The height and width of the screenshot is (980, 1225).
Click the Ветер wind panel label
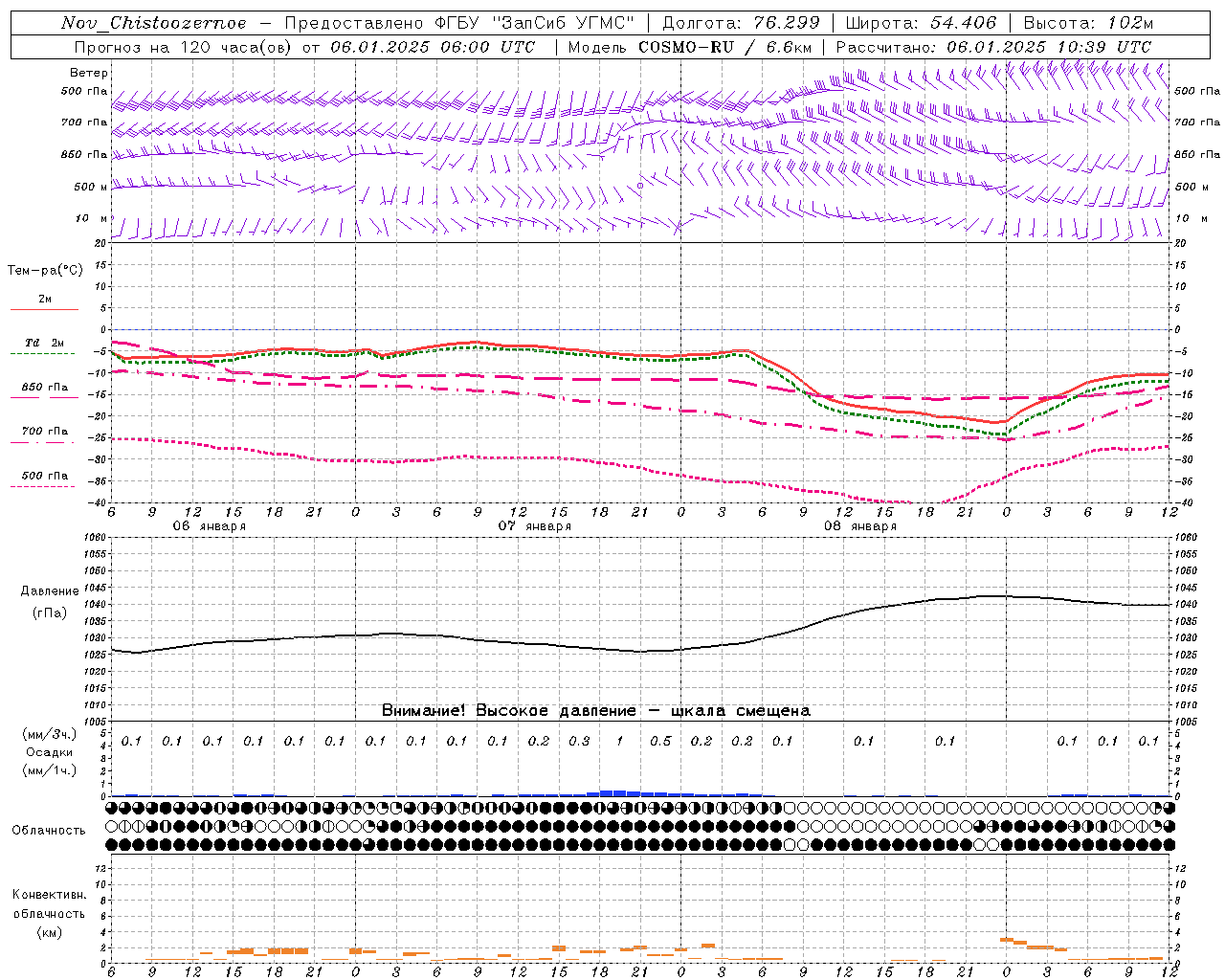click(89, 73)
